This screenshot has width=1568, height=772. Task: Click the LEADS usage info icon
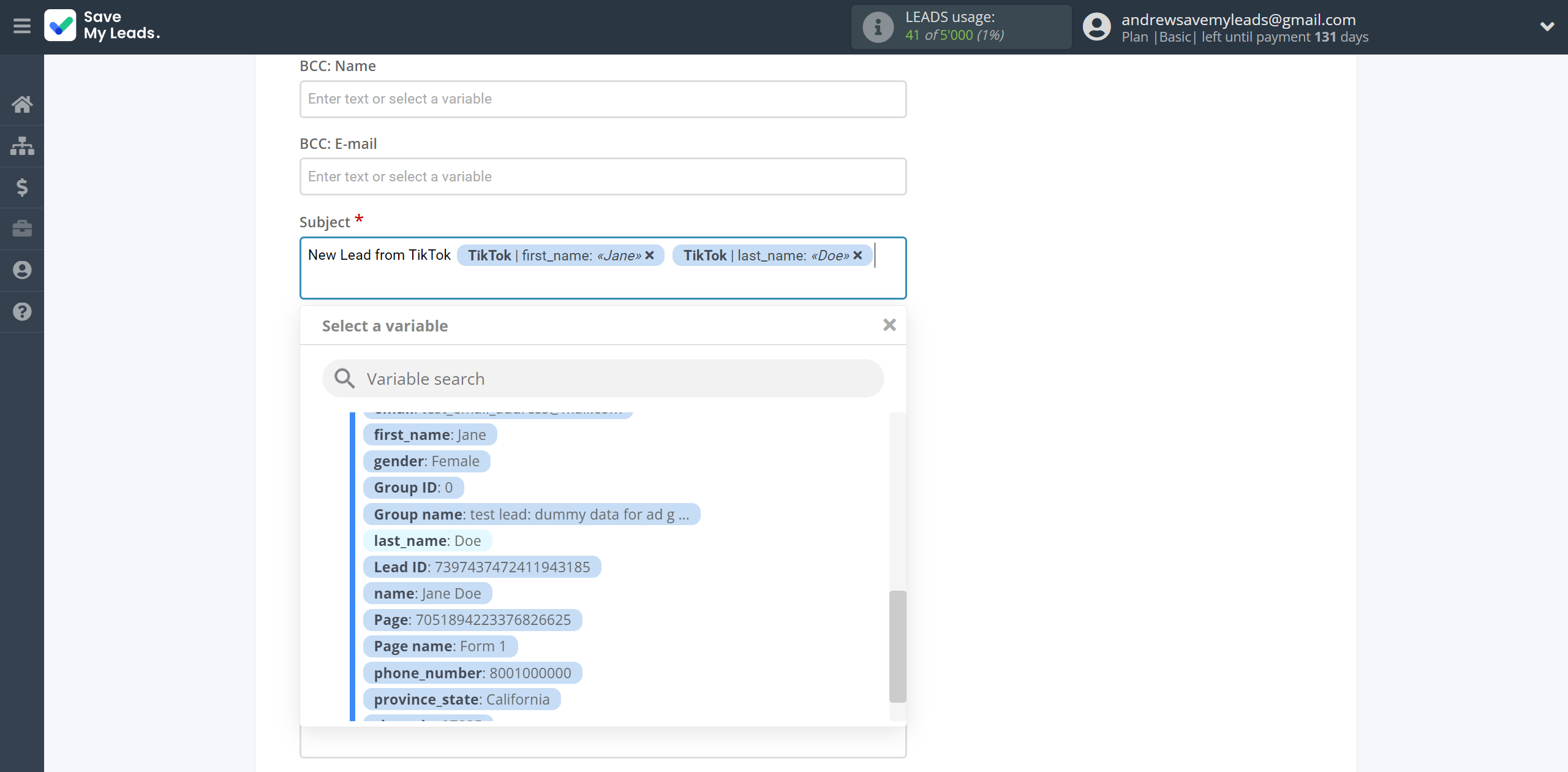click(x=878, y=27)
